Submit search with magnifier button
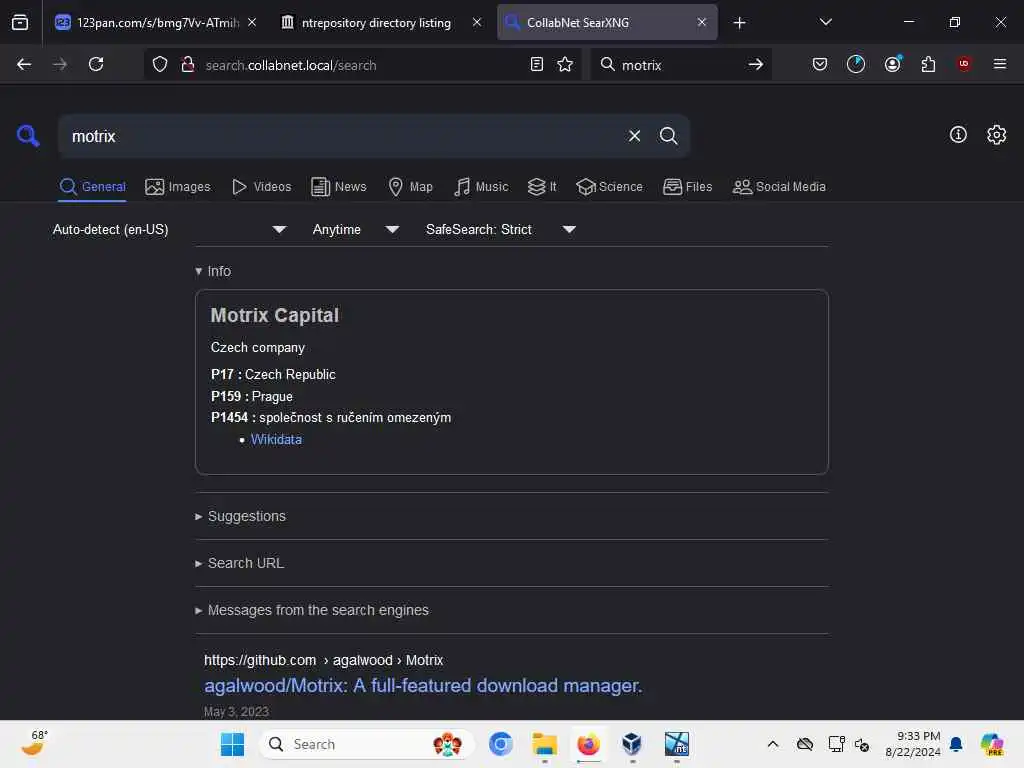The height and width of the screenshot is (768, 1024). (x=668, y=136)
